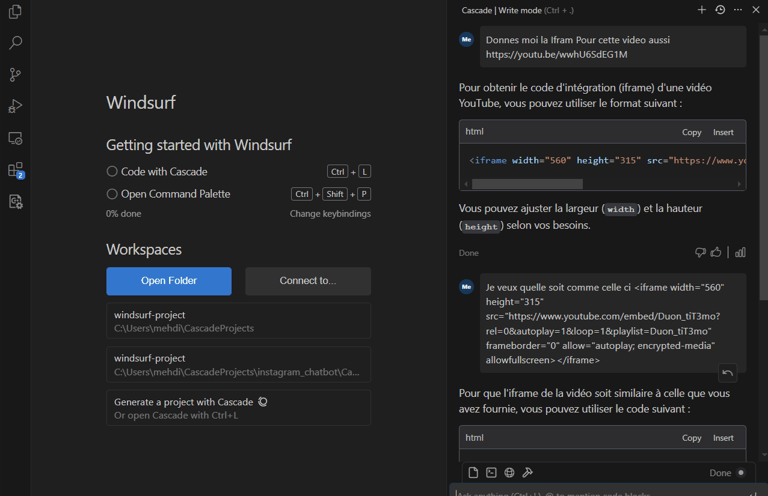Open the Search view in activity bar
This screenshot has height=496, width=768.
coord(15,43)
